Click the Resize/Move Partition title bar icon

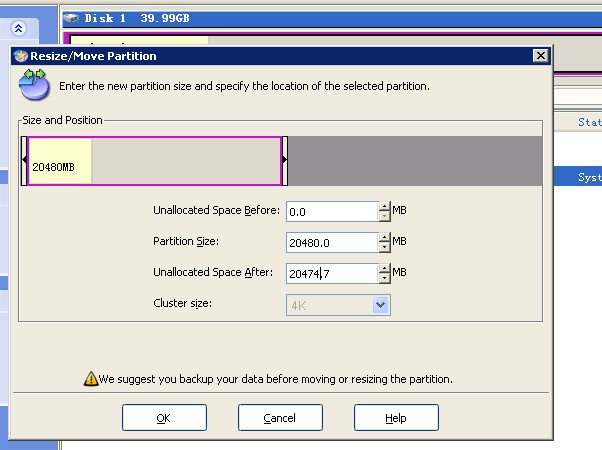(x=20, y=57)
